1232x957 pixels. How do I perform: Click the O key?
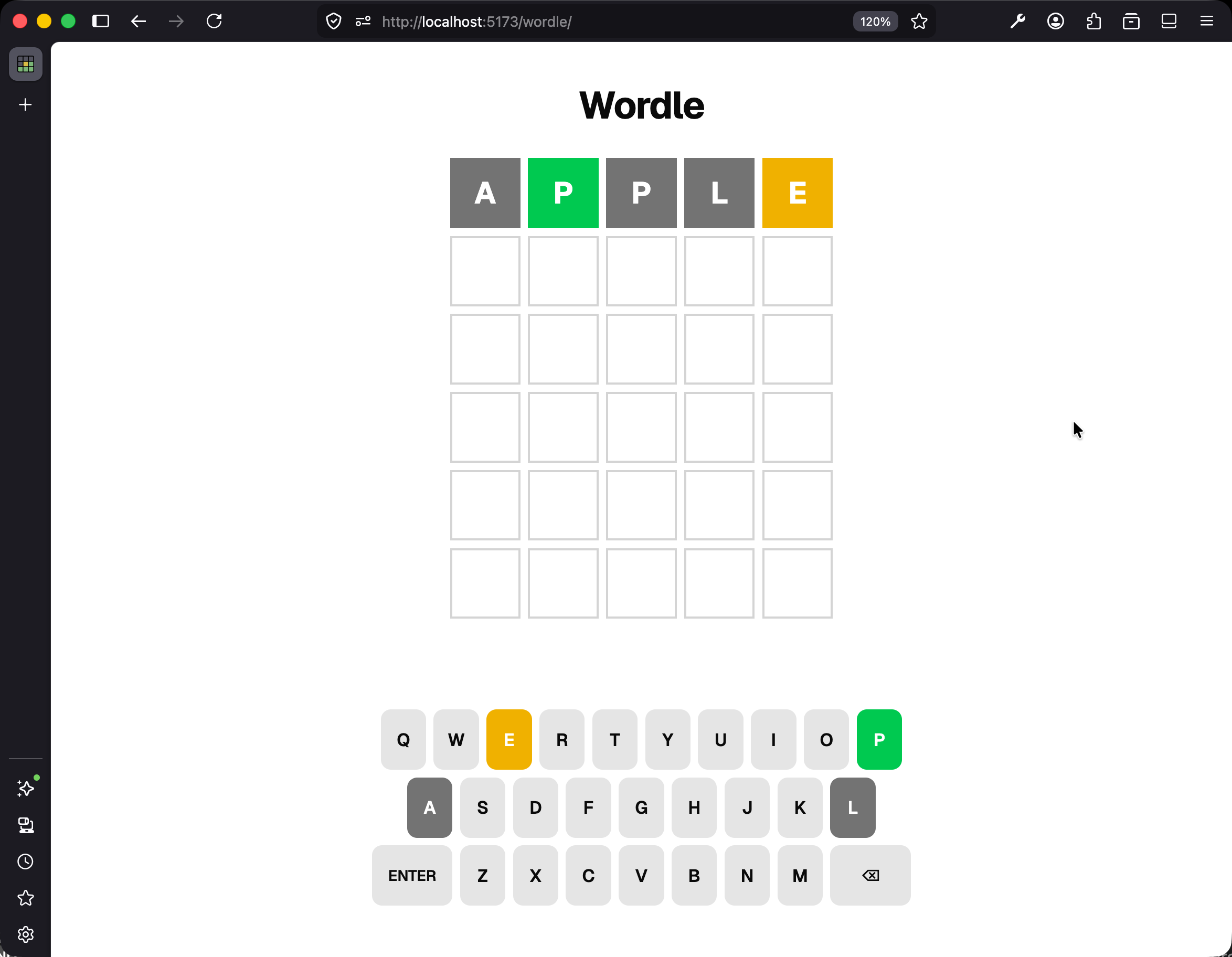(x=826, y=739)
